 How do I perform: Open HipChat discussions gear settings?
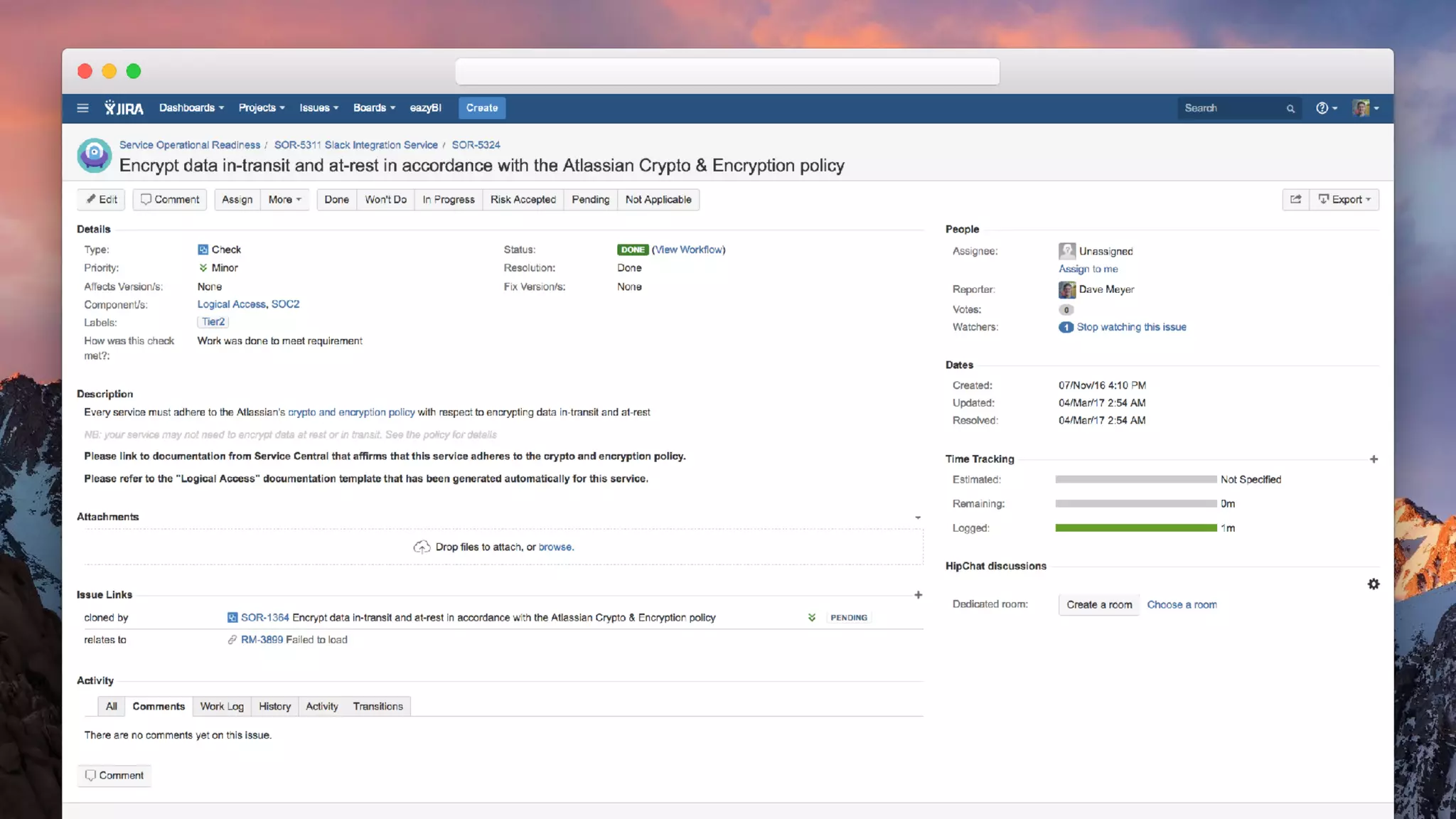(x=1373, y=584)
